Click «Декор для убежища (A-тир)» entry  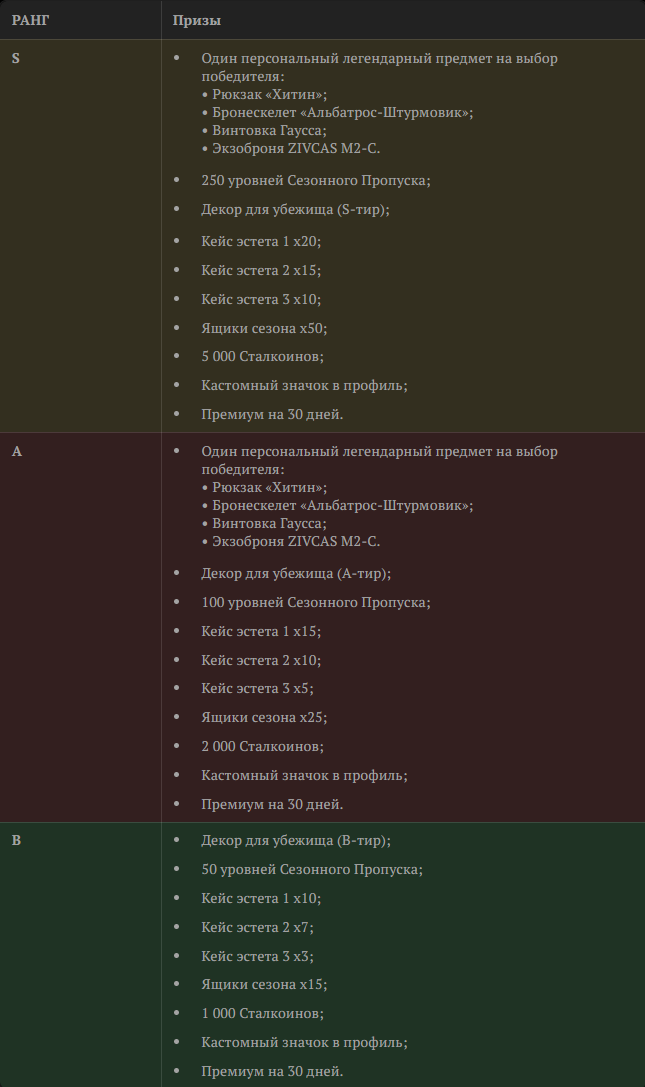(x=296, y=573)
